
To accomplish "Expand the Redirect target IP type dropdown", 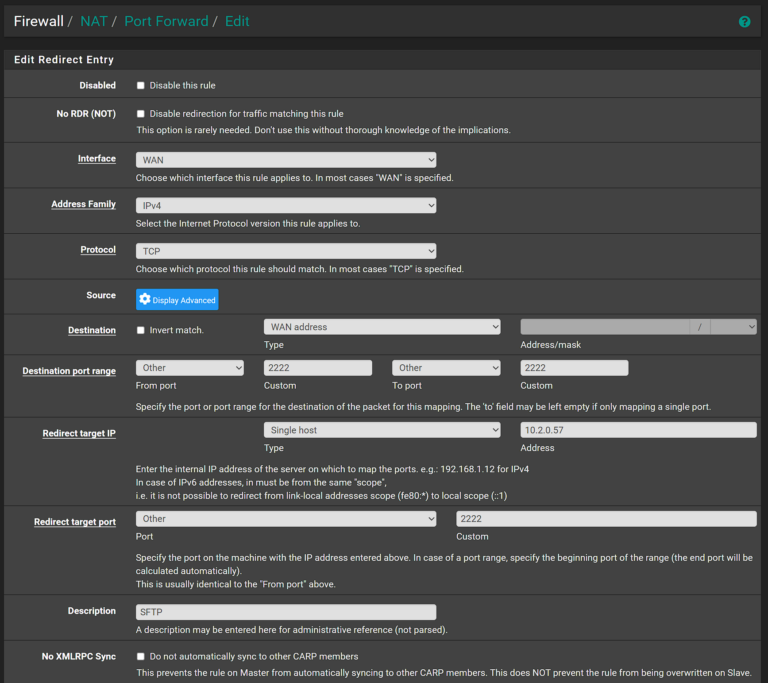I will [x=382, y=430].
